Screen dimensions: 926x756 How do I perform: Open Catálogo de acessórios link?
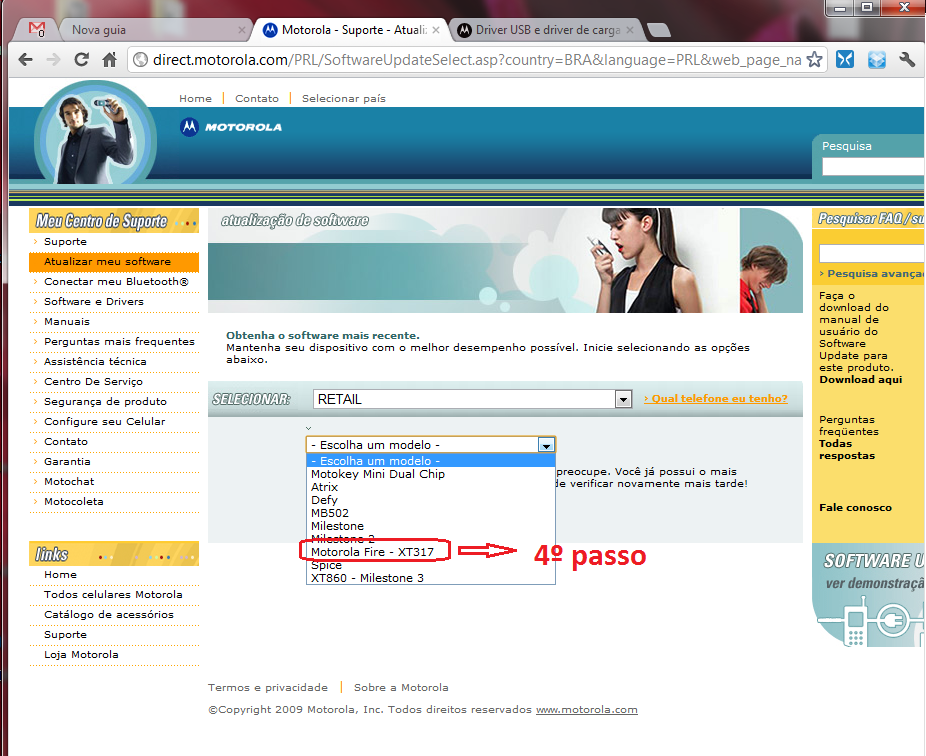[x=109, y=615]
